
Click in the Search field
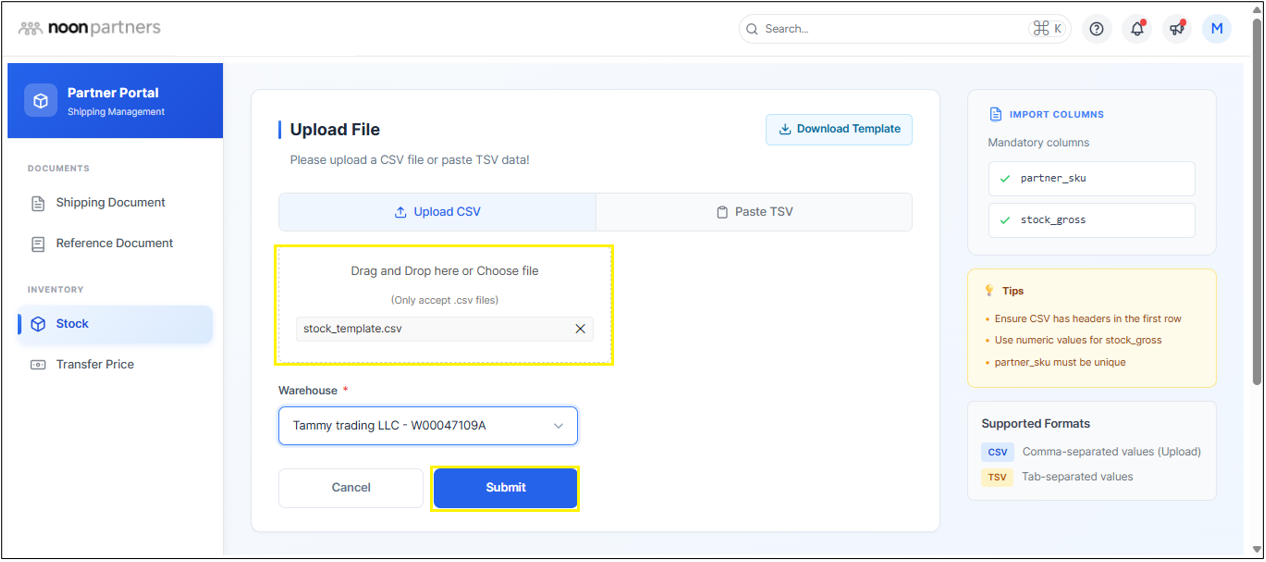[890, 29]
